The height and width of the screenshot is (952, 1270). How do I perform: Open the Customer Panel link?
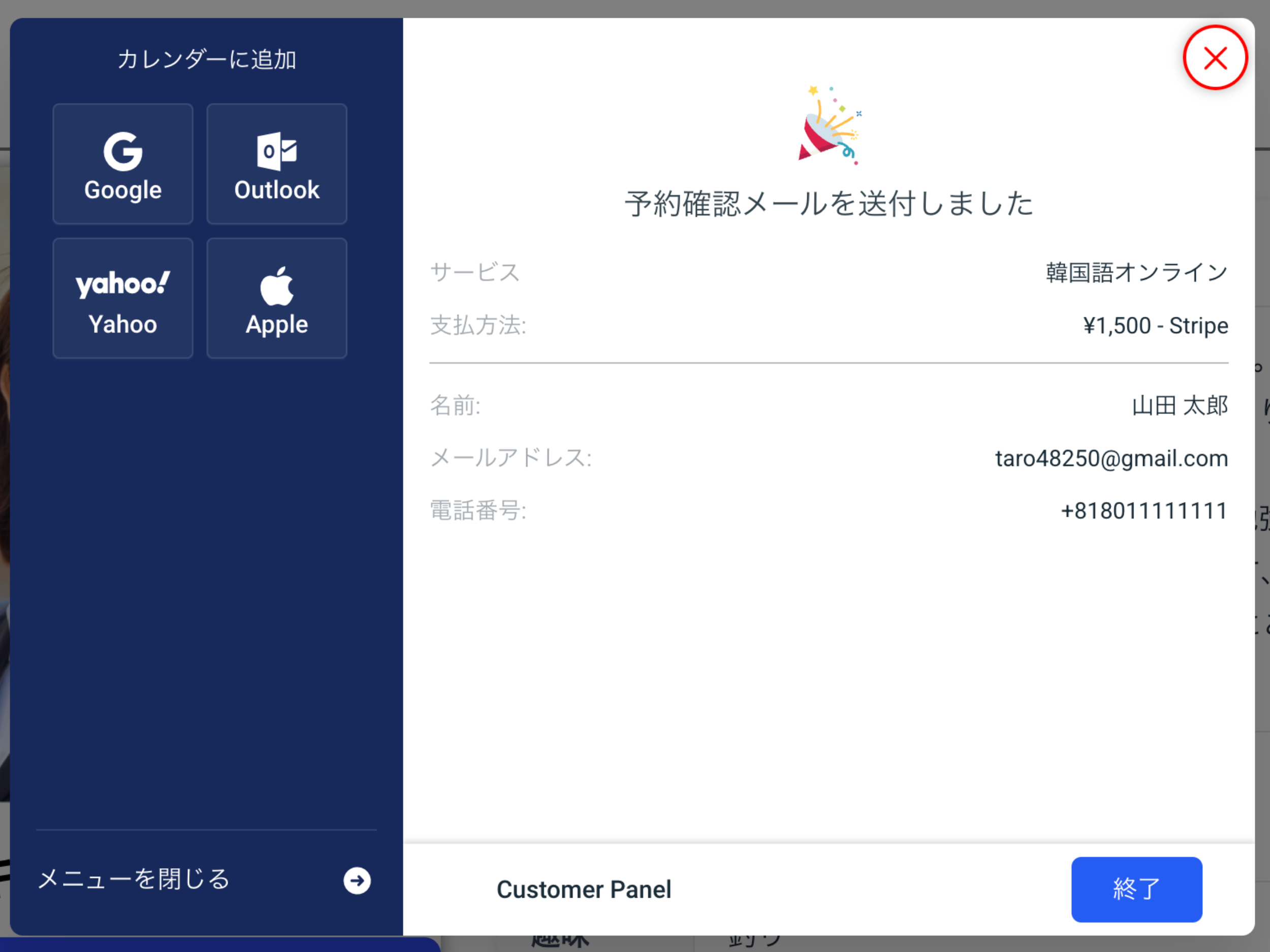583,890
